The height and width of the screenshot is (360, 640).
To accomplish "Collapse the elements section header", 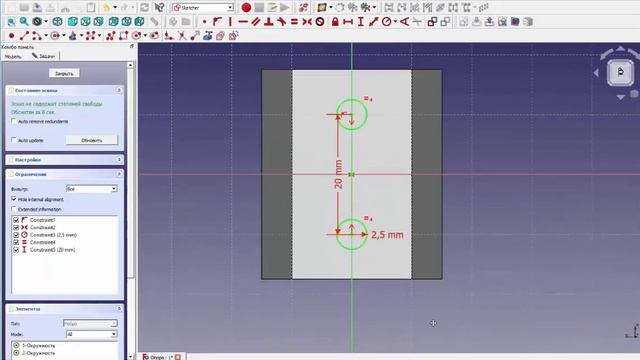I will (x=119, y=309).
